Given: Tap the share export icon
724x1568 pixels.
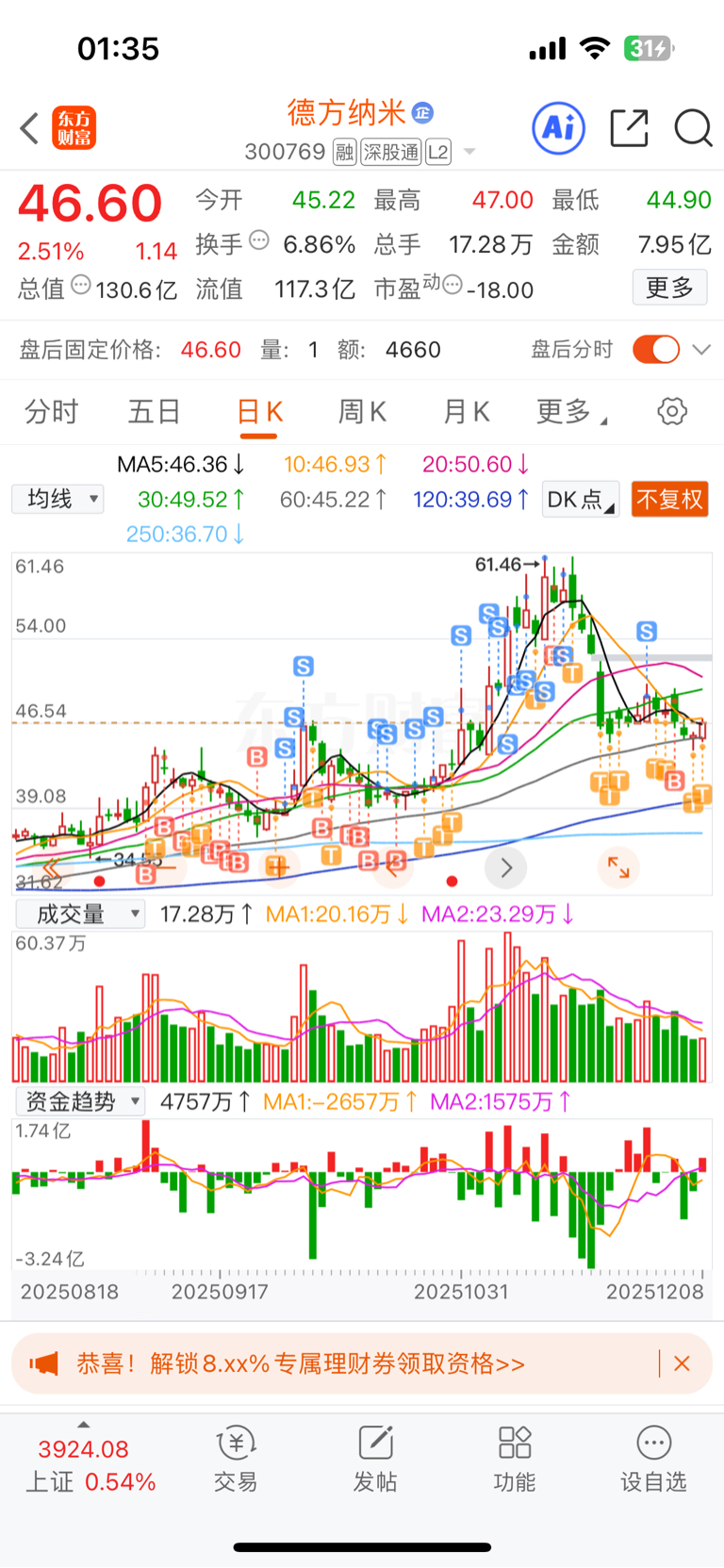Looking at the screenshot, I should 629,128.
